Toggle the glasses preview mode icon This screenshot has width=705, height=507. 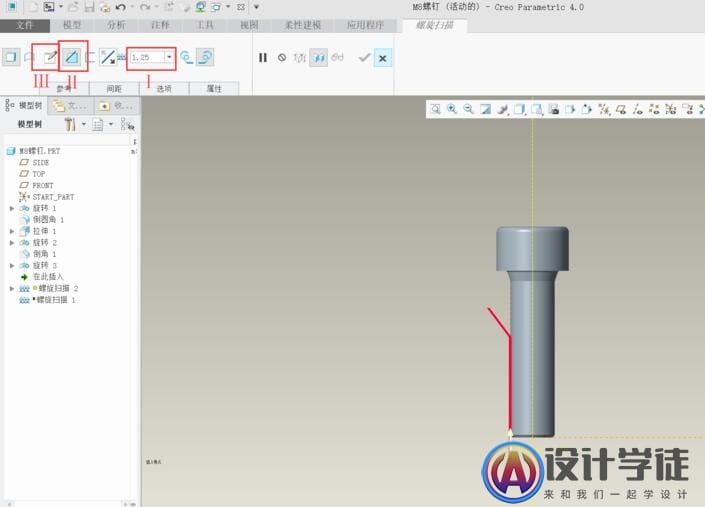coord(337,58)
